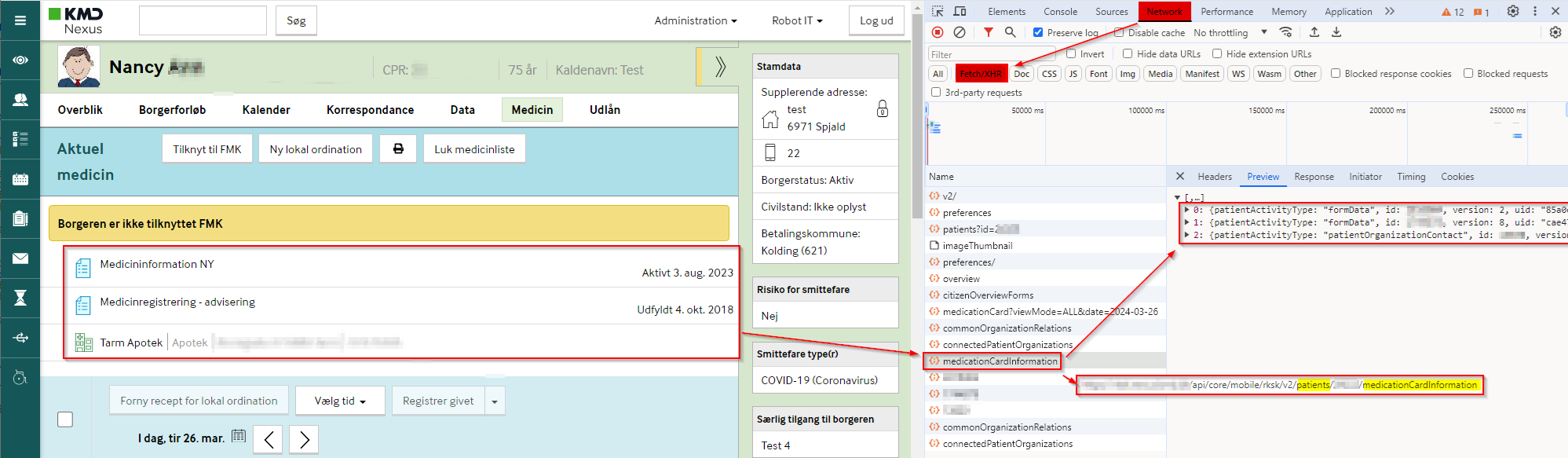Image resolution: width=1568 pixels, height=458 pixels.
Task: Switch to the DevTools Console tab
Action: (x=1061, y=11)
